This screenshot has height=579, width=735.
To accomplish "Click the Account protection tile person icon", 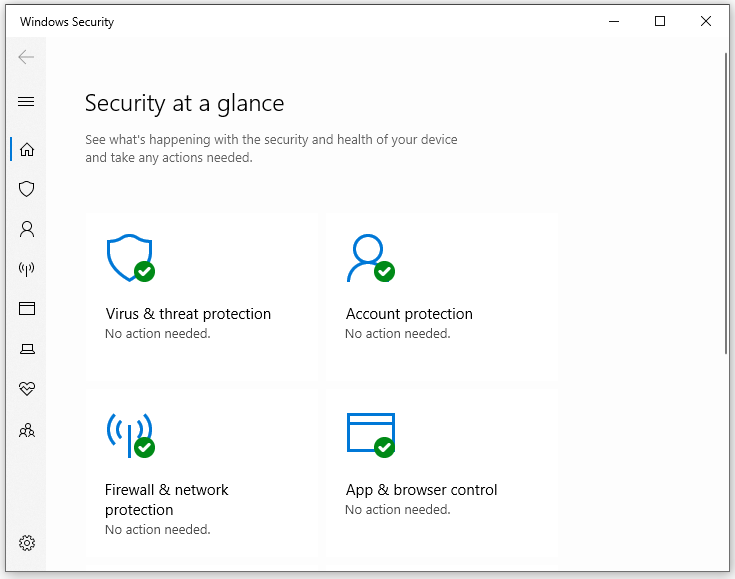I will point(368,258).
